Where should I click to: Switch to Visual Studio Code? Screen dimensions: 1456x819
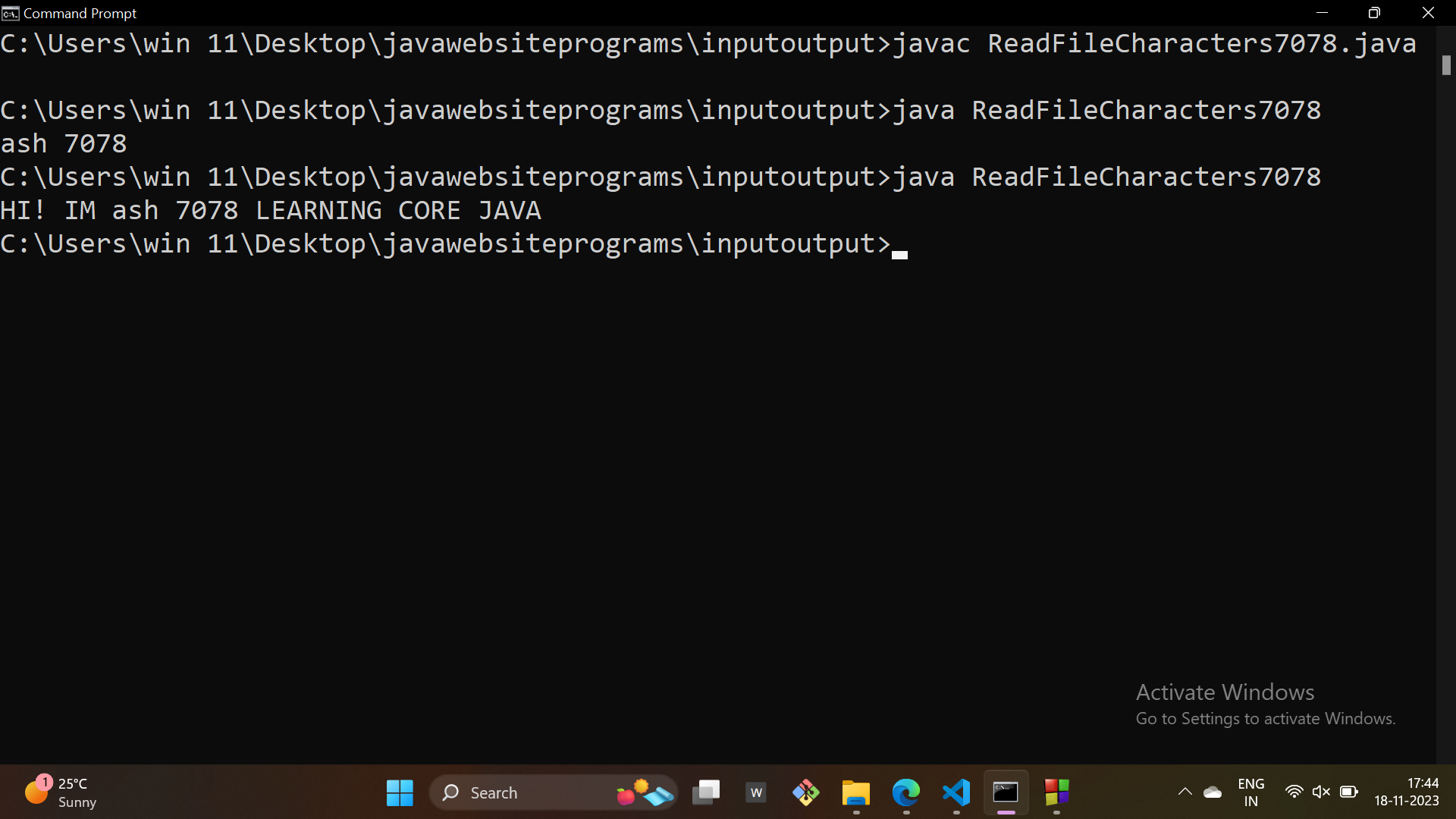point(955,792)
